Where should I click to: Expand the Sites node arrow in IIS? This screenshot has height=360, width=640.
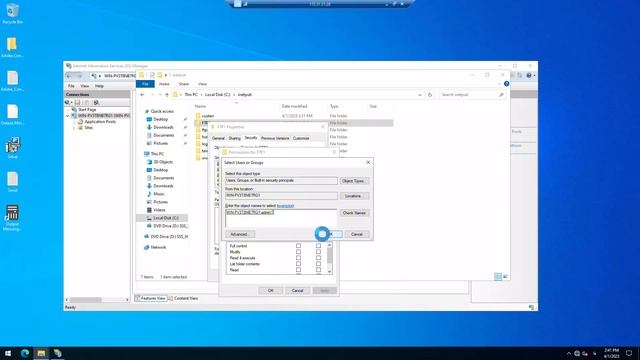coord(74,128)
